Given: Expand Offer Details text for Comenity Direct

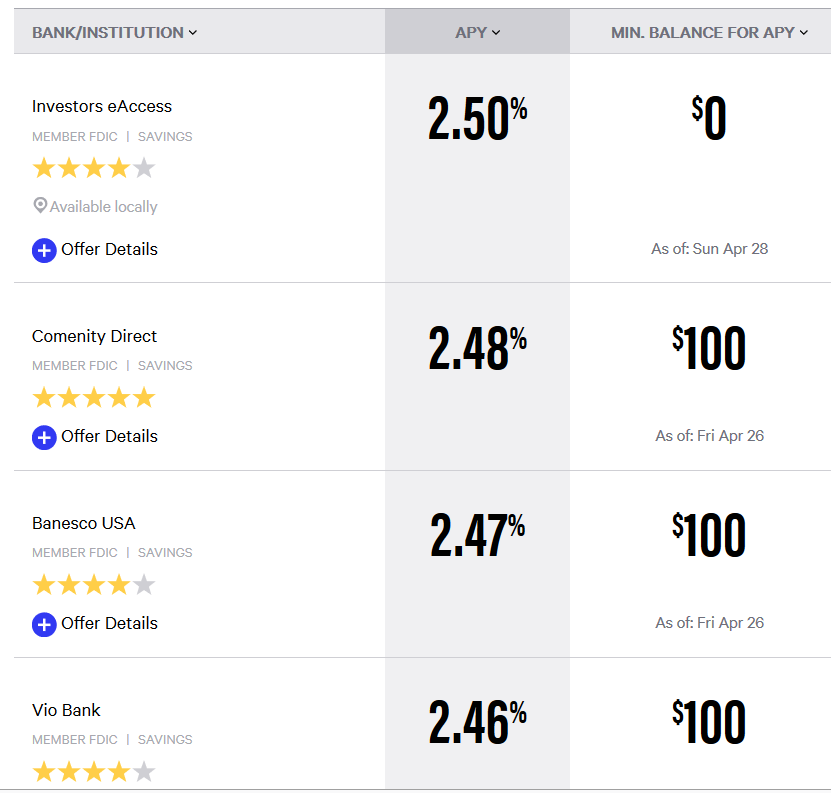Looking at the screenshot, I should [x=109, y=436].
